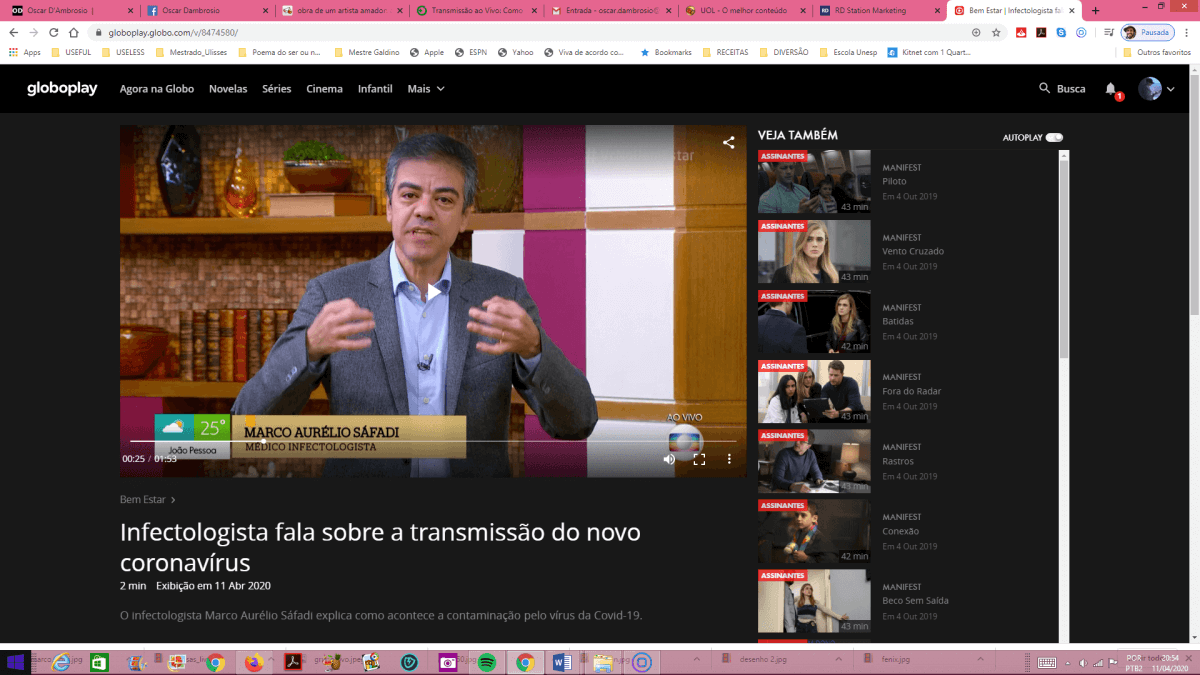Share the video via share icon
This screenshot has height=675, width=1200.
(x=729, y=143)
